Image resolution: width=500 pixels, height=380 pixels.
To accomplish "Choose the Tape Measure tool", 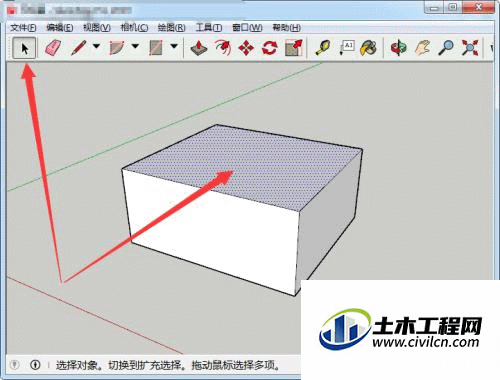I will (x=323, y=48).
